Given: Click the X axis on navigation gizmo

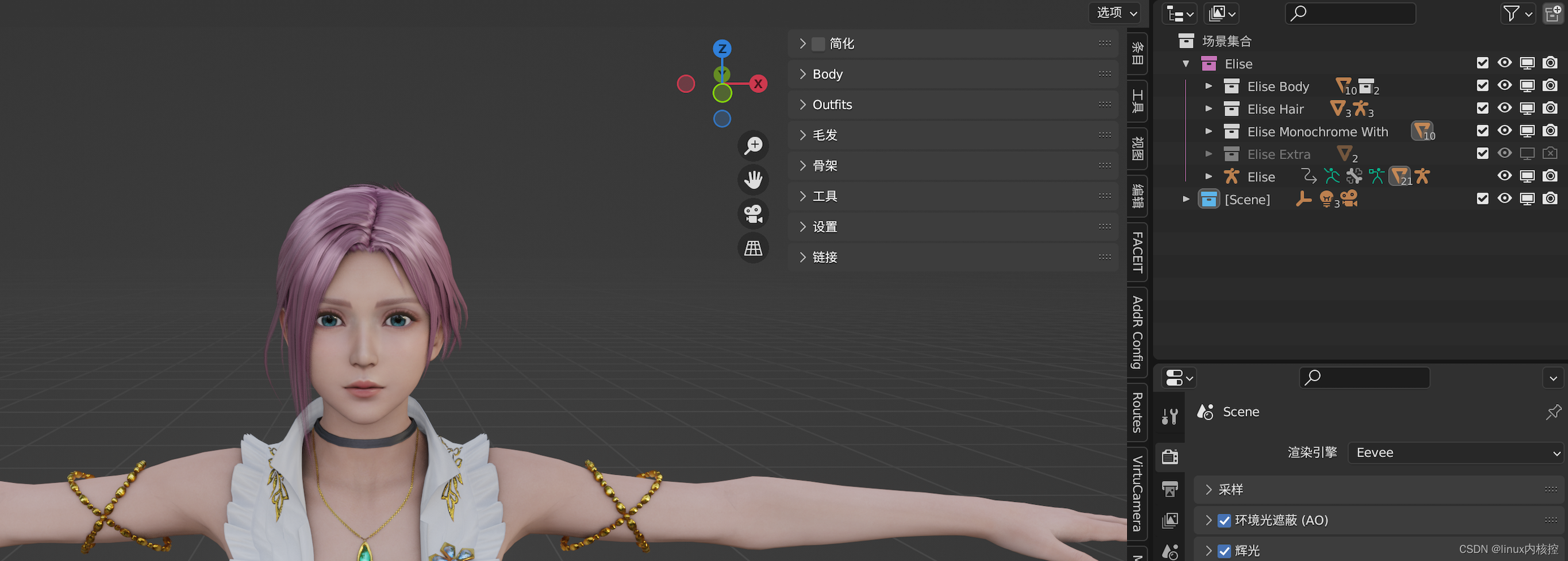Looking at the screenshot, I should coord(758,84).
